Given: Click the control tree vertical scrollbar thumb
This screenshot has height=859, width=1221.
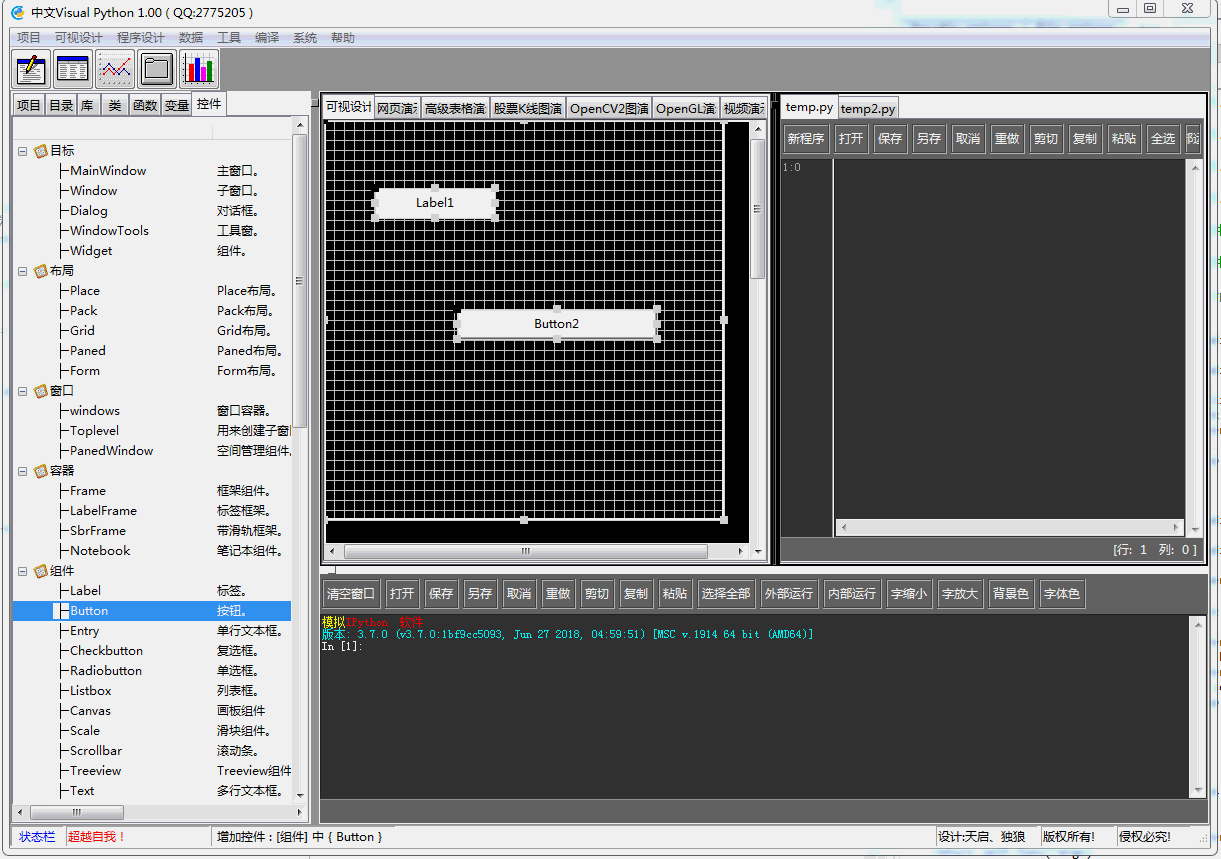Looking at the screenshot, I should pyautogui.click(x=299, y=280).
